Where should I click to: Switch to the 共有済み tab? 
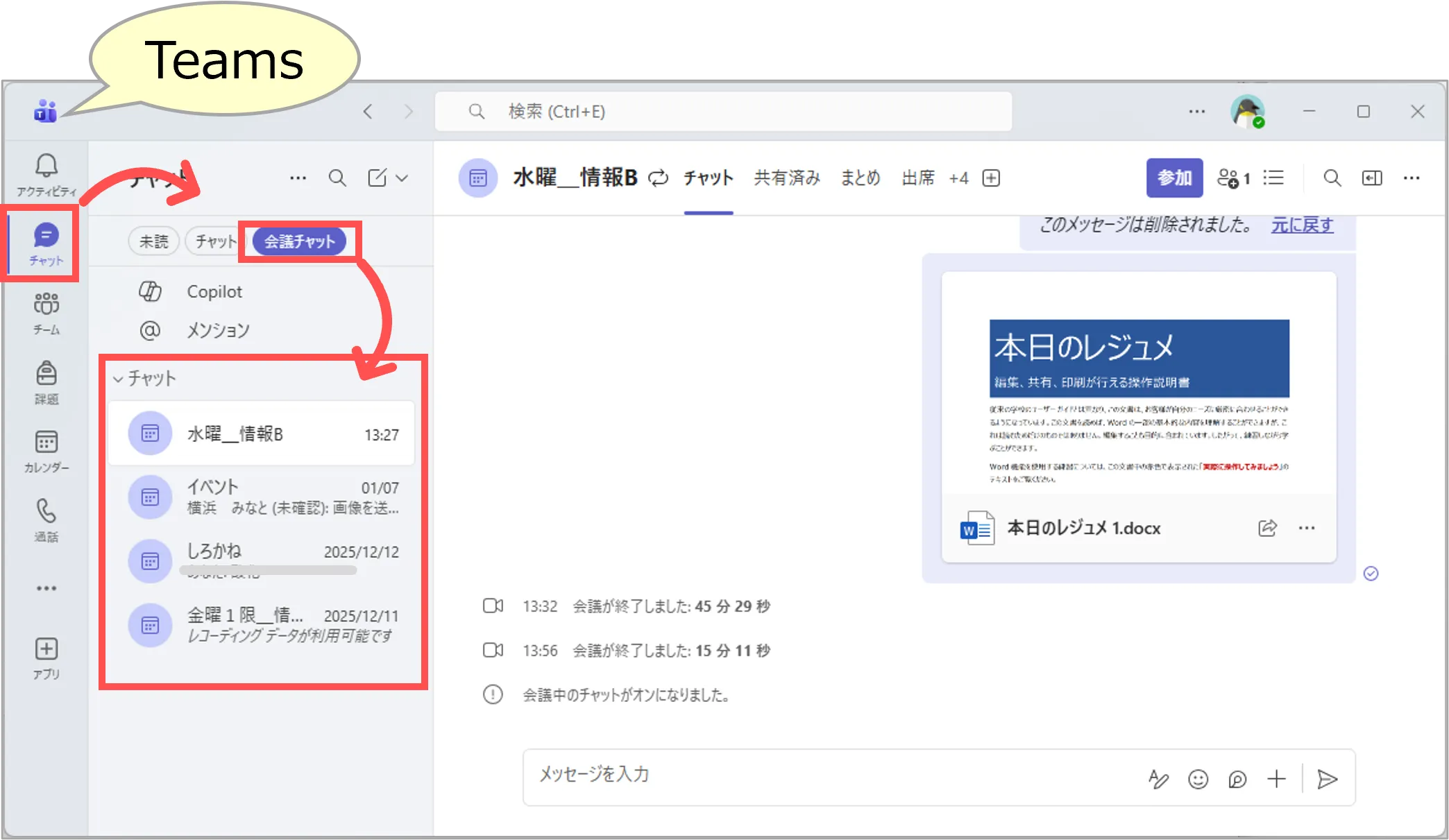pos(787,178)
